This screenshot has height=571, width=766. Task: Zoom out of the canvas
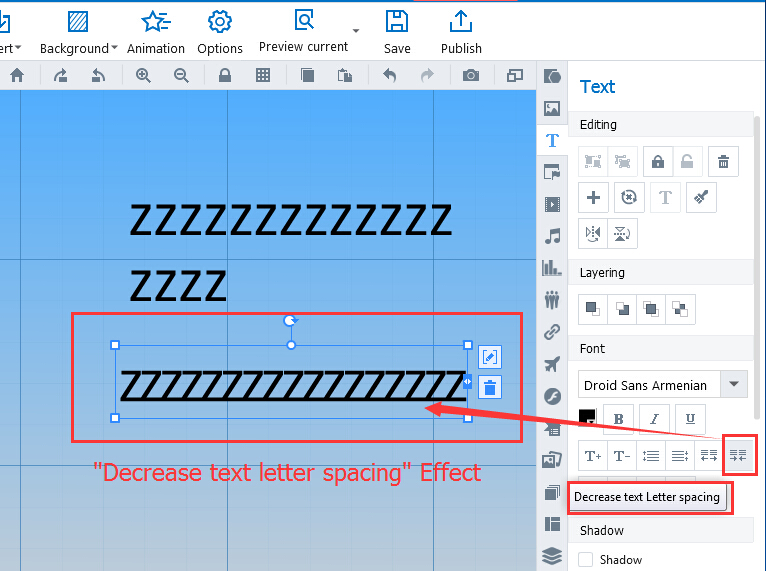181,75
